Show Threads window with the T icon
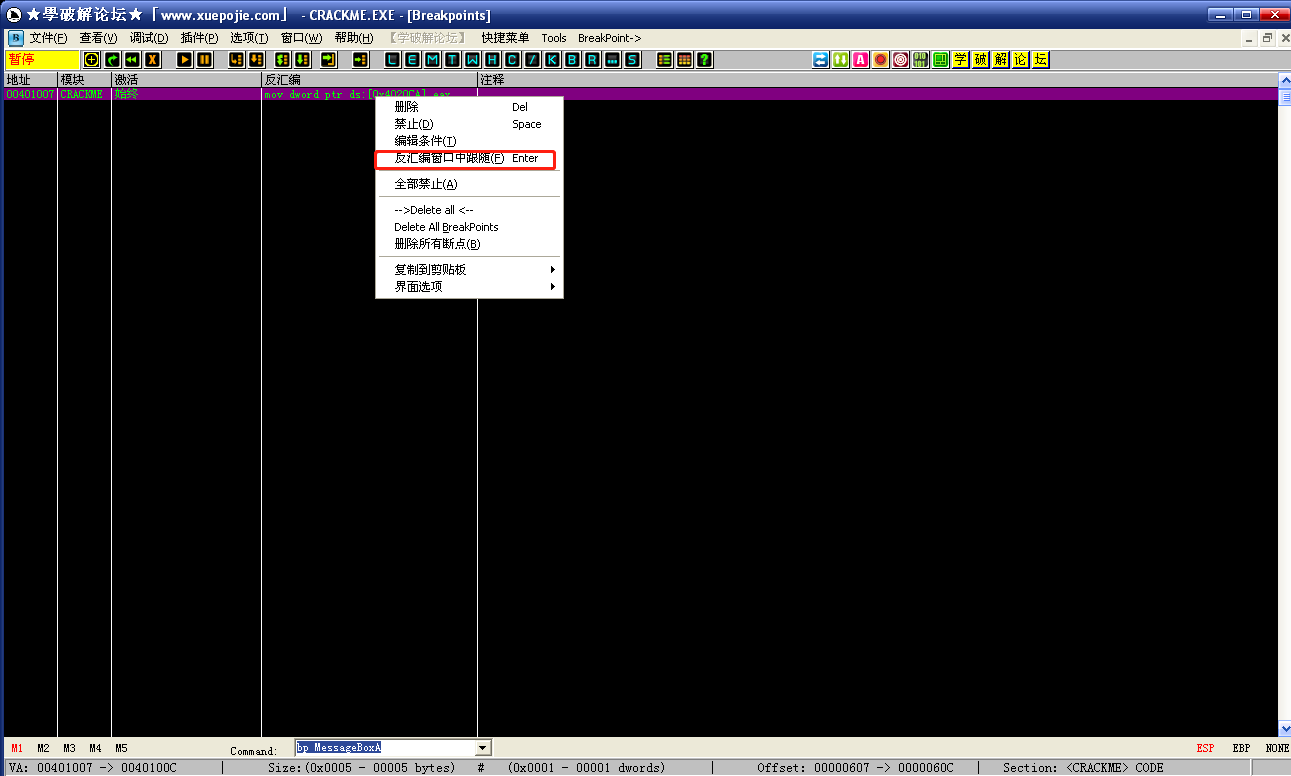This screenshot has height=776, width=1291. [x=452, y=60]
